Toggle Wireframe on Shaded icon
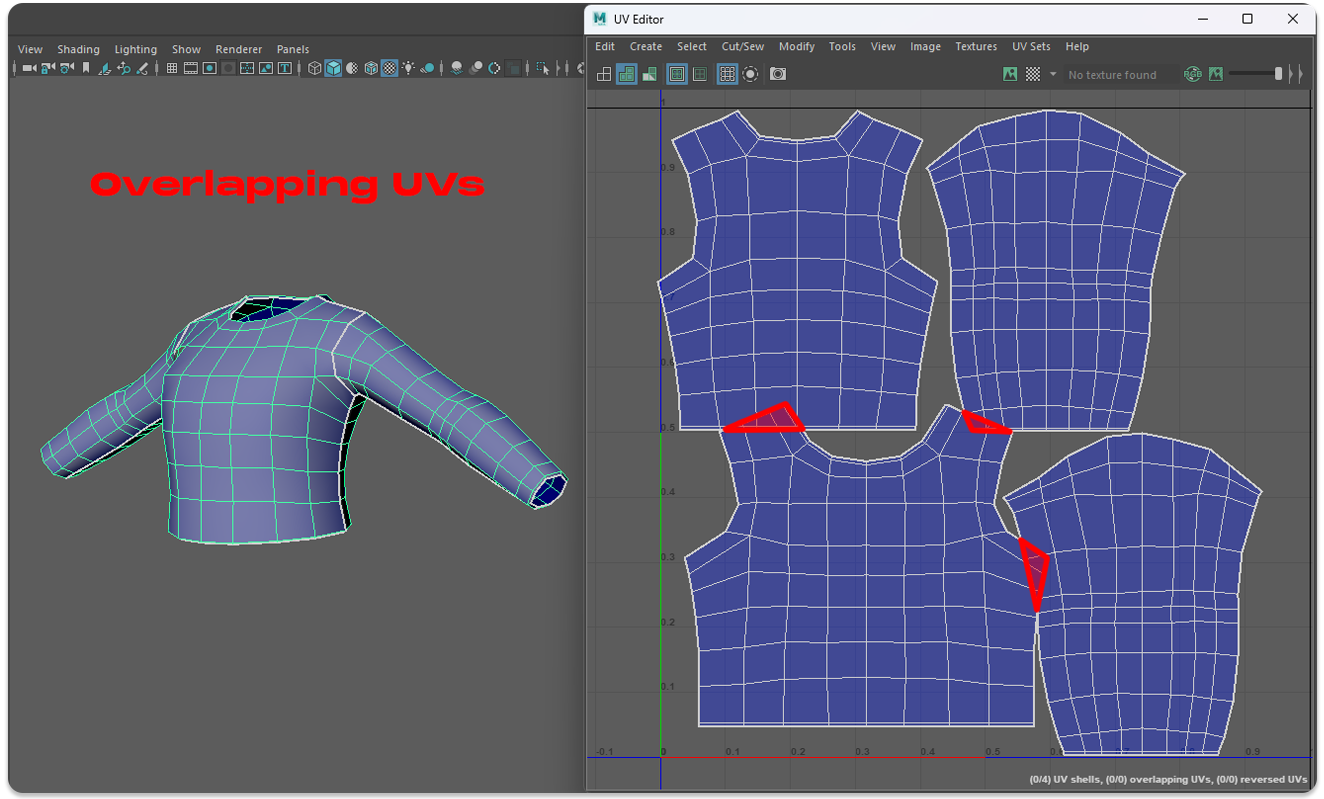The height and width of the screenshot is (799, 1324). (371, 68)
